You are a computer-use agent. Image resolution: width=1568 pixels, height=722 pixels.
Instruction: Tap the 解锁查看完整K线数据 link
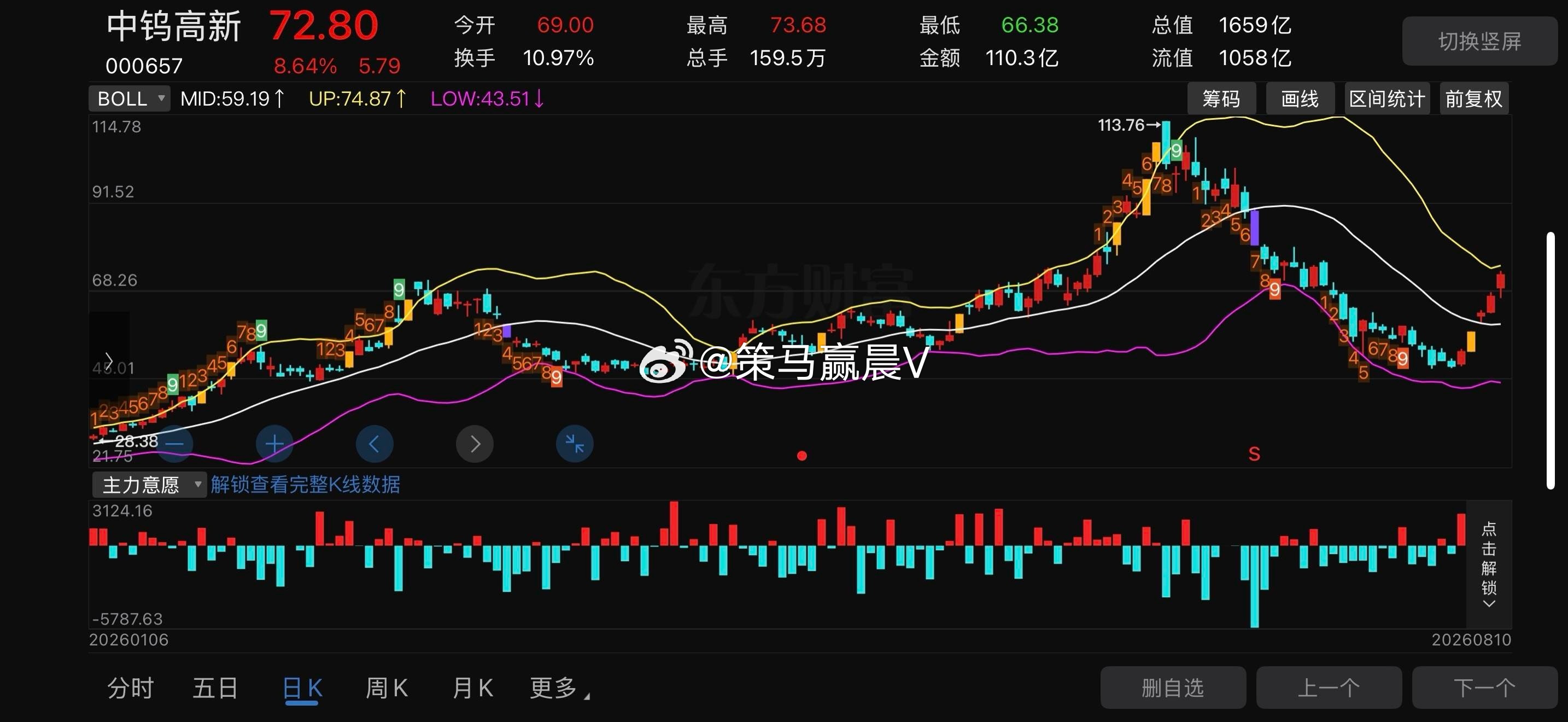306,485
